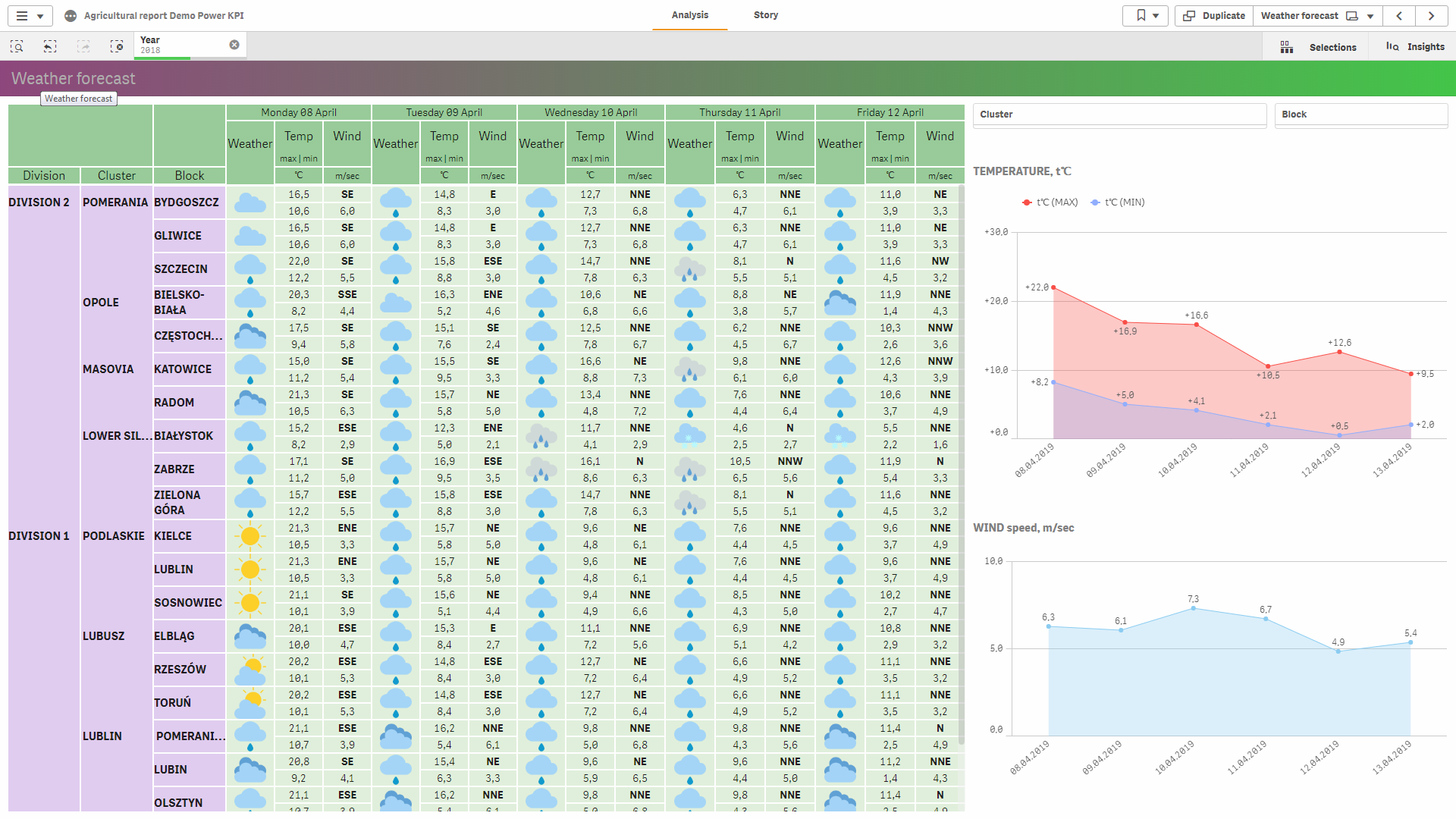
Task: Open the bookmarks dropdown
Action: 1146,15
